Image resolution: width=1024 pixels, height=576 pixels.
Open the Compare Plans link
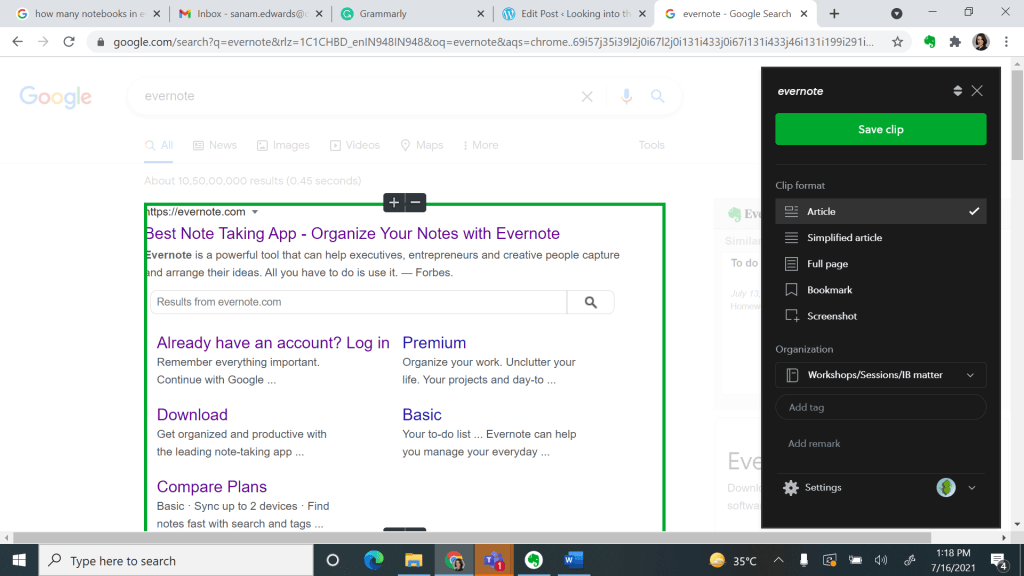212,487
